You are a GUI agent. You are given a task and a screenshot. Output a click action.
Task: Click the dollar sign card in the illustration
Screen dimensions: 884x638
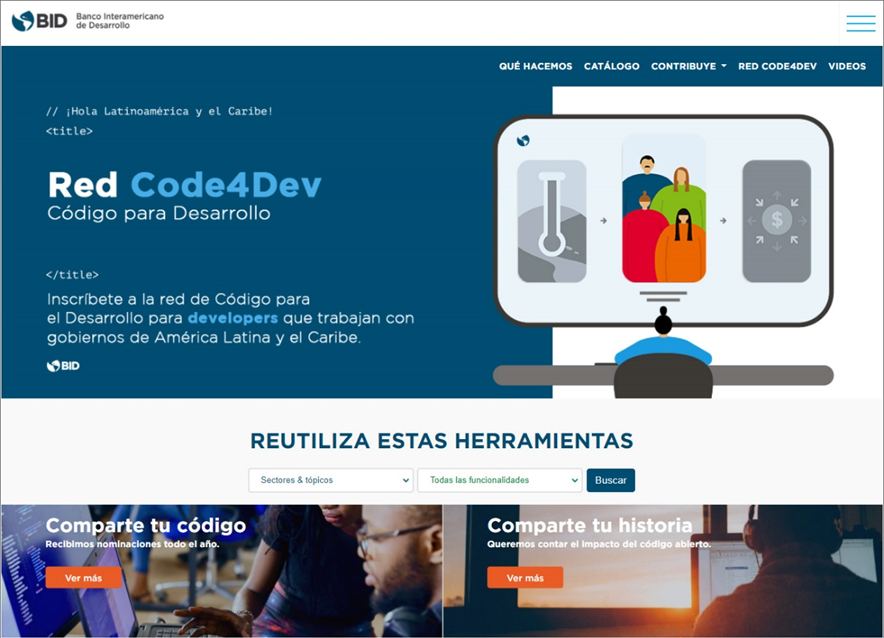coord(777,221)
